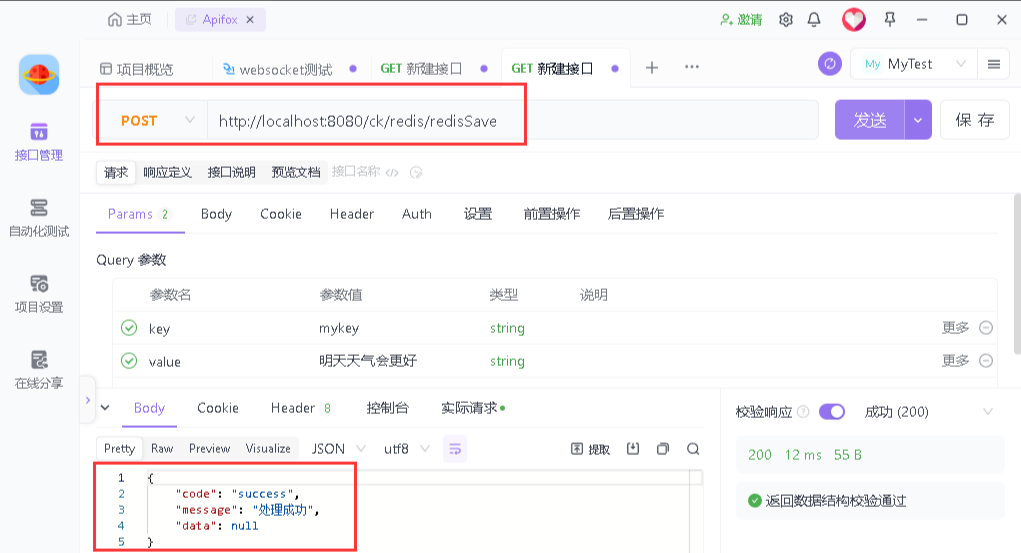The height and width of the screenshot is (553, 1021).
Task: Click the purple sync refresh icon
Action: click(830, 64)
